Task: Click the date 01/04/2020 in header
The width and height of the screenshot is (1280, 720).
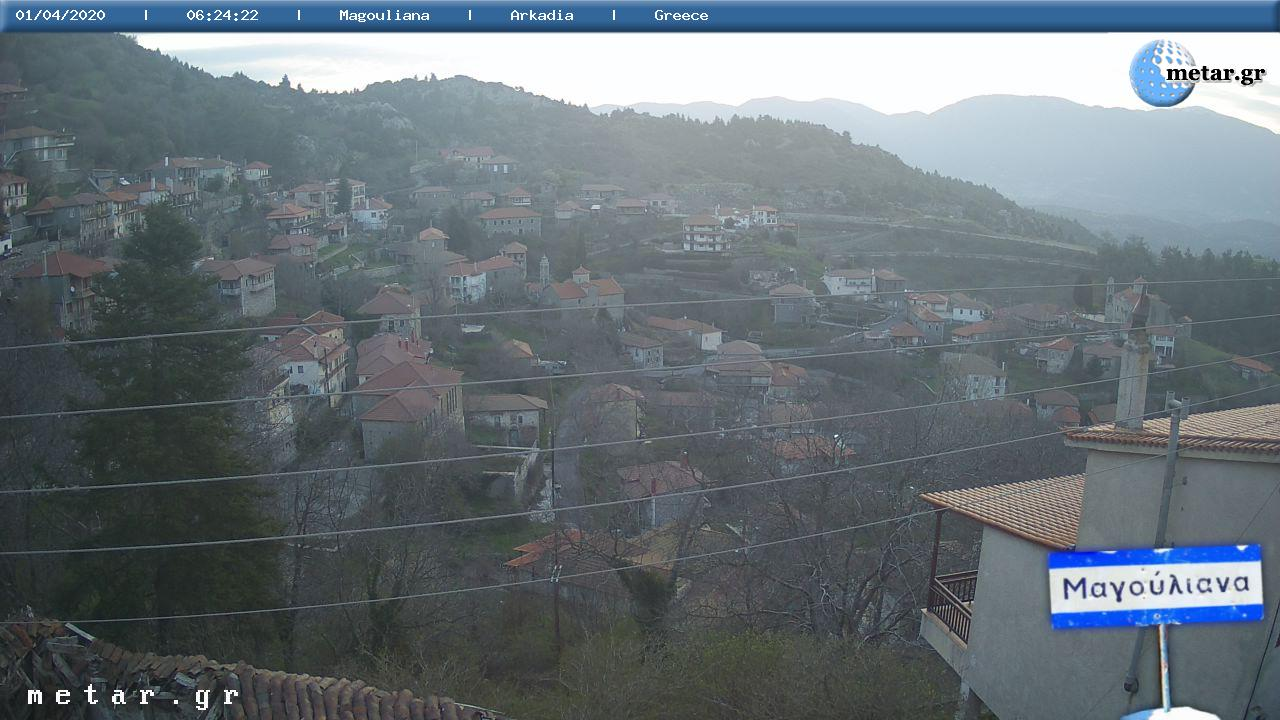Action: 60,15
